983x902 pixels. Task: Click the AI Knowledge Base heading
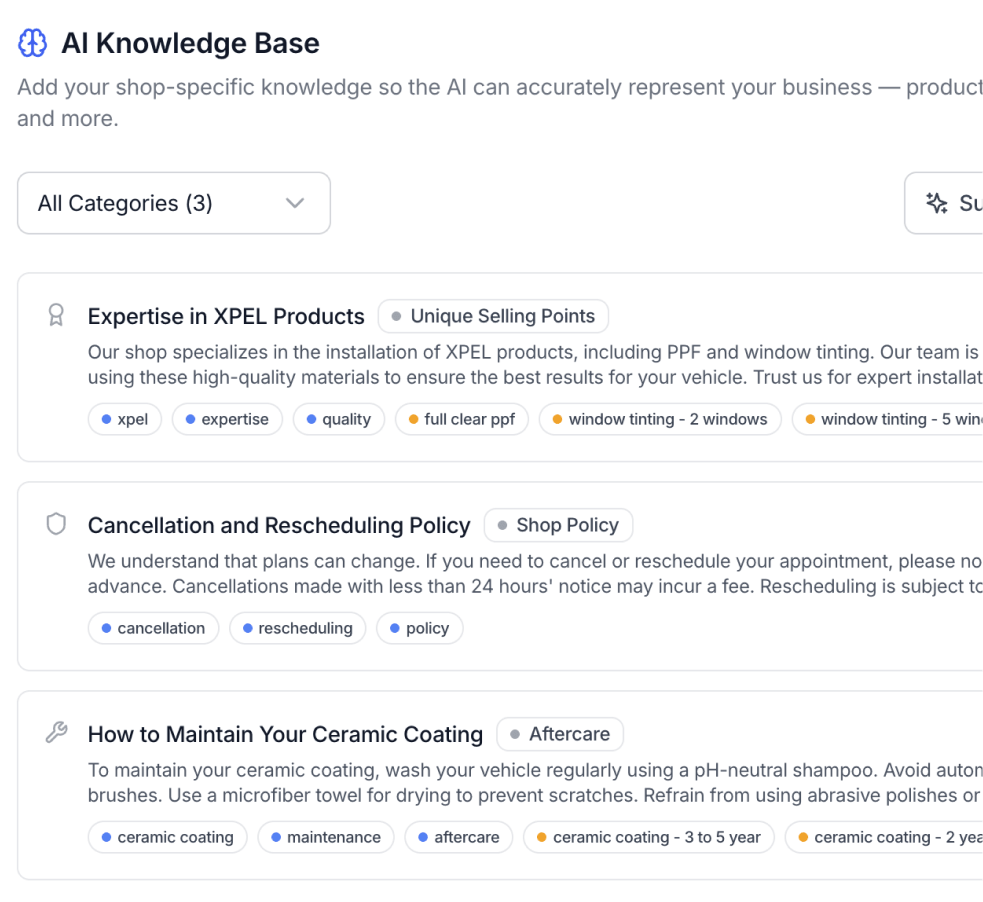click(190, 43)
